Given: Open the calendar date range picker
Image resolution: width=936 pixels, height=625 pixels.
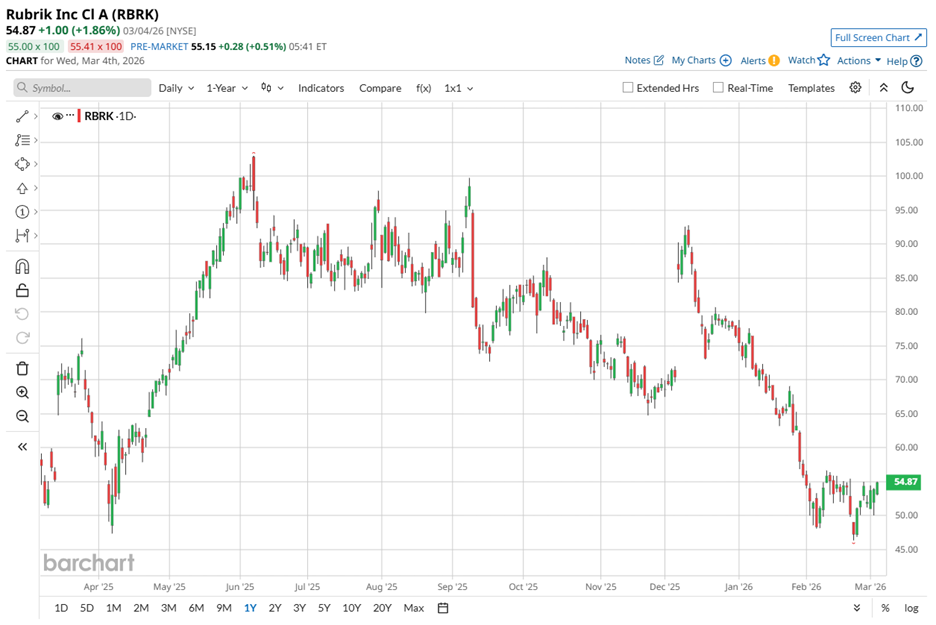Looking at the screenshot, I should coord(443,608).
